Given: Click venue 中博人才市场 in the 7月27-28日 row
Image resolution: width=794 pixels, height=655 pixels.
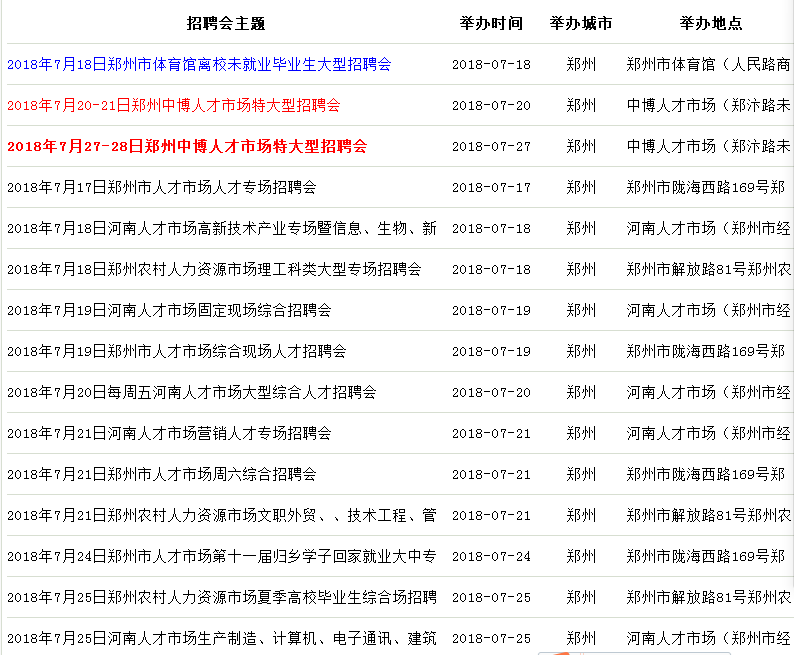Looking at the screenshot, I should point(708,146).
